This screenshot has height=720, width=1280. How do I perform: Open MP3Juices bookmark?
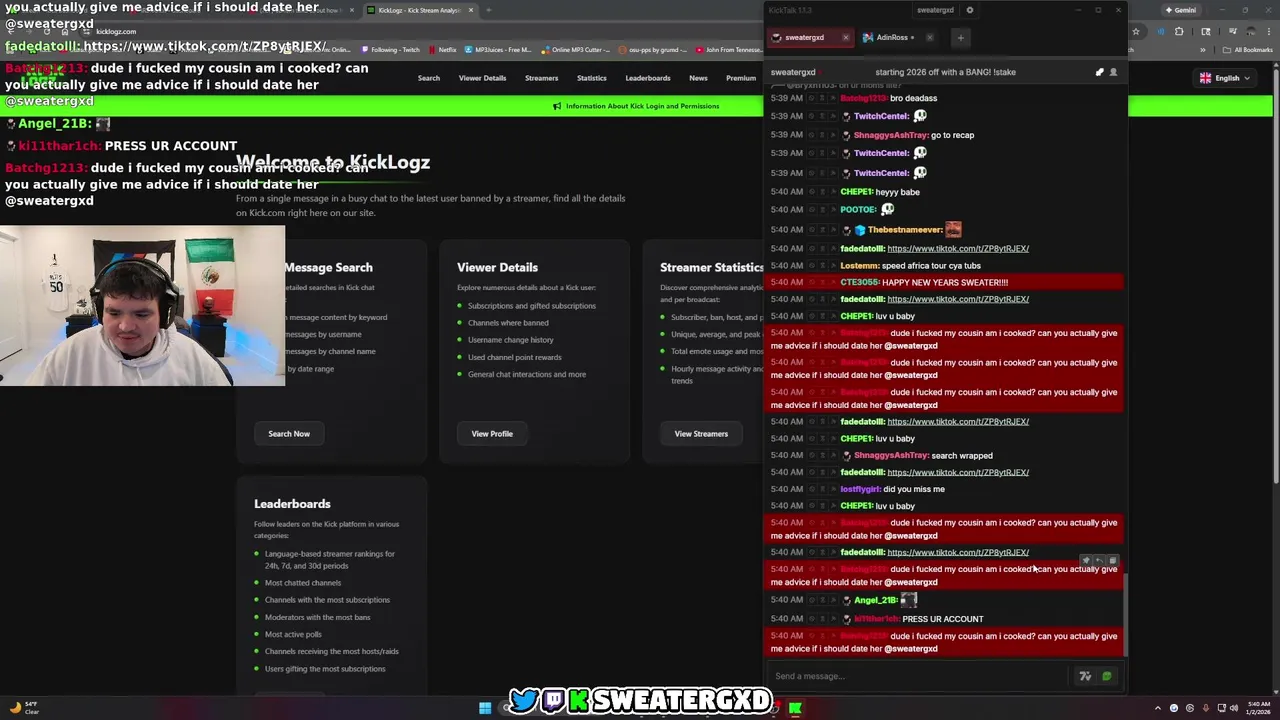[x=499, y=49]
